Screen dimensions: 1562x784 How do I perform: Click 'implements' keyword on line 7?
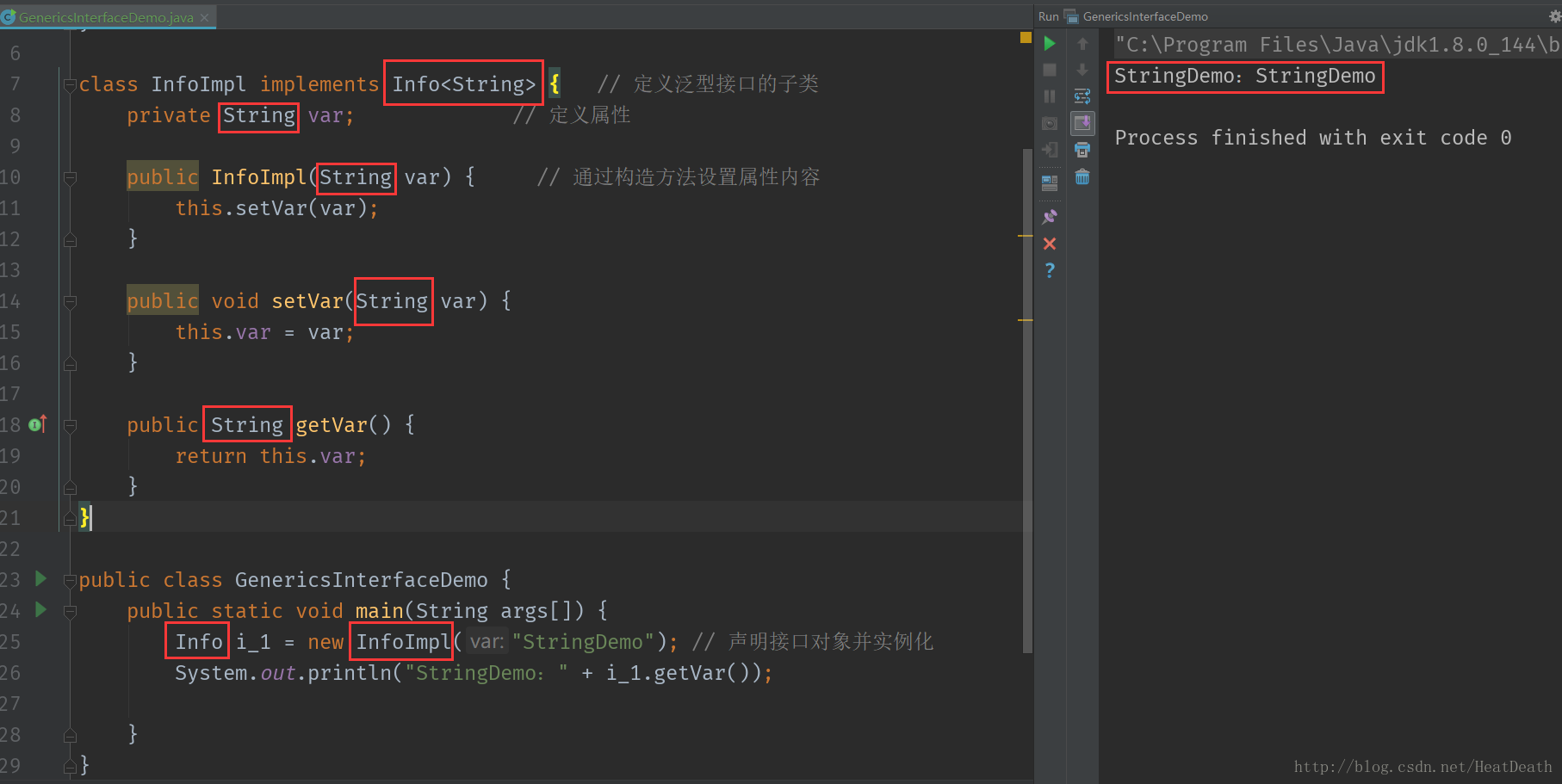coord(319,84)
